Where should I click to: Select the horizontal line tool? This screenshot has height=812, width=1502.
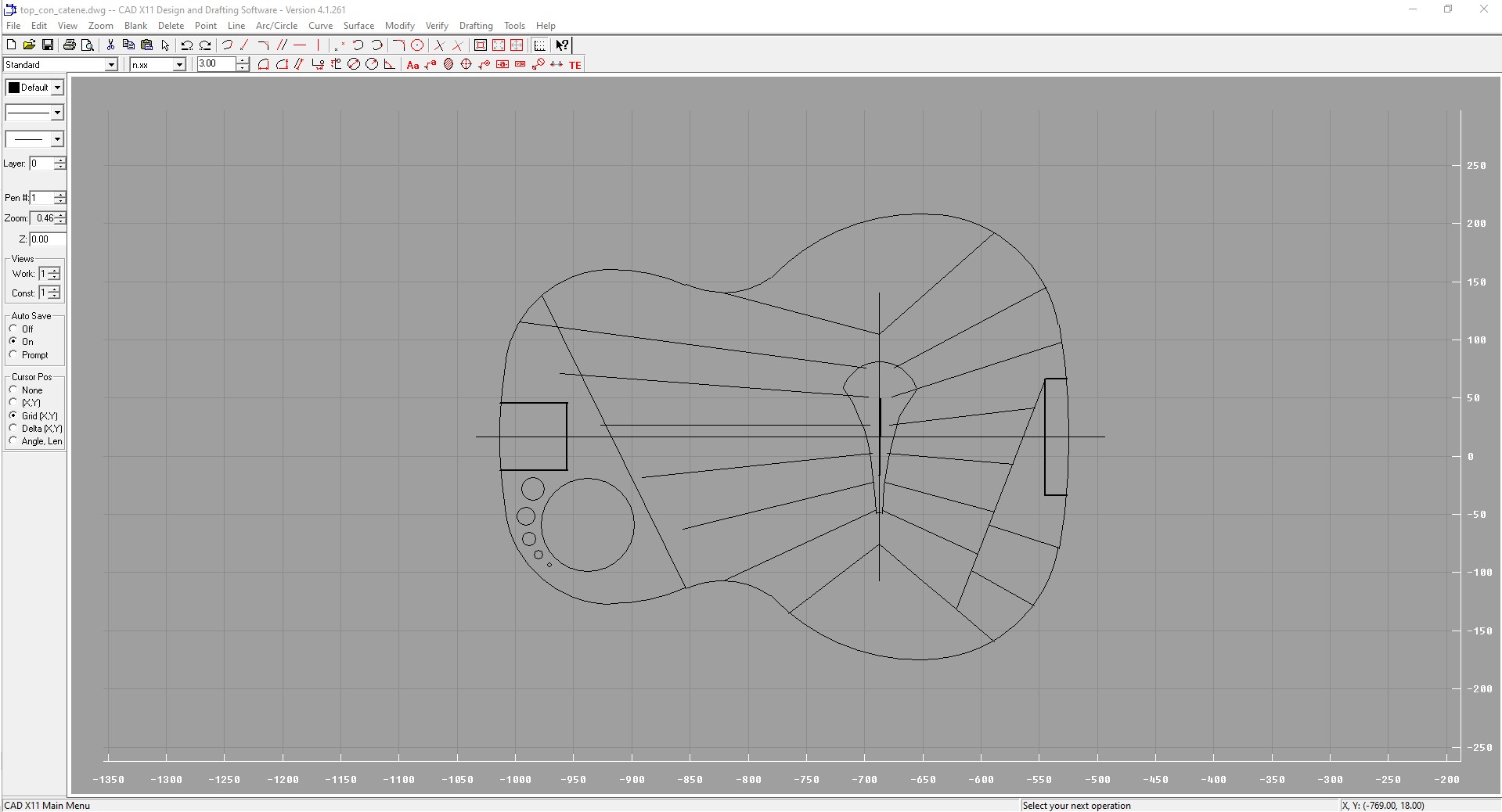[x=300, y=45]
